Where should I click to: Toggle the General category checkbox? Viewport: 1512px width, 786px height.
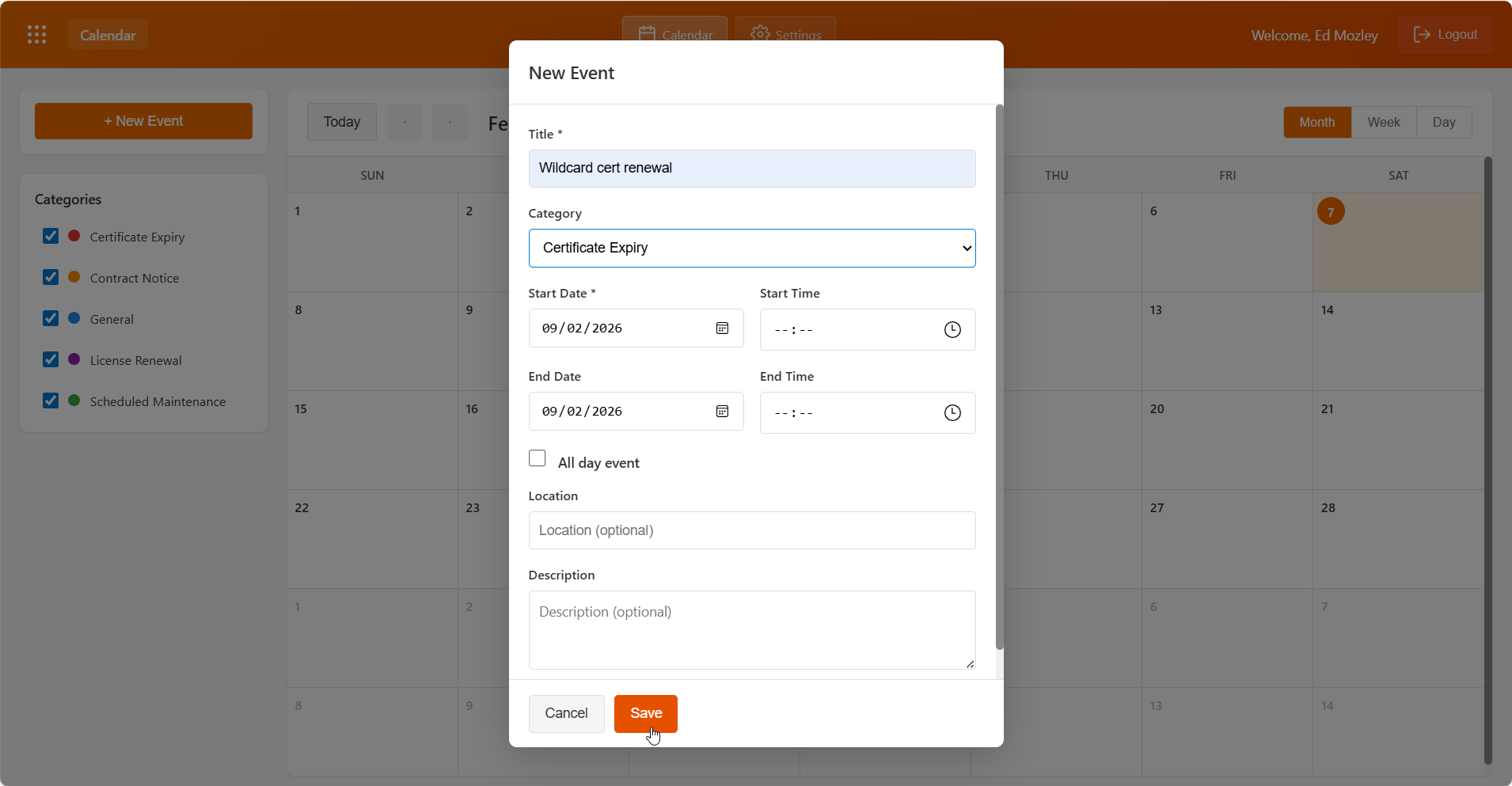pos(51,318)
